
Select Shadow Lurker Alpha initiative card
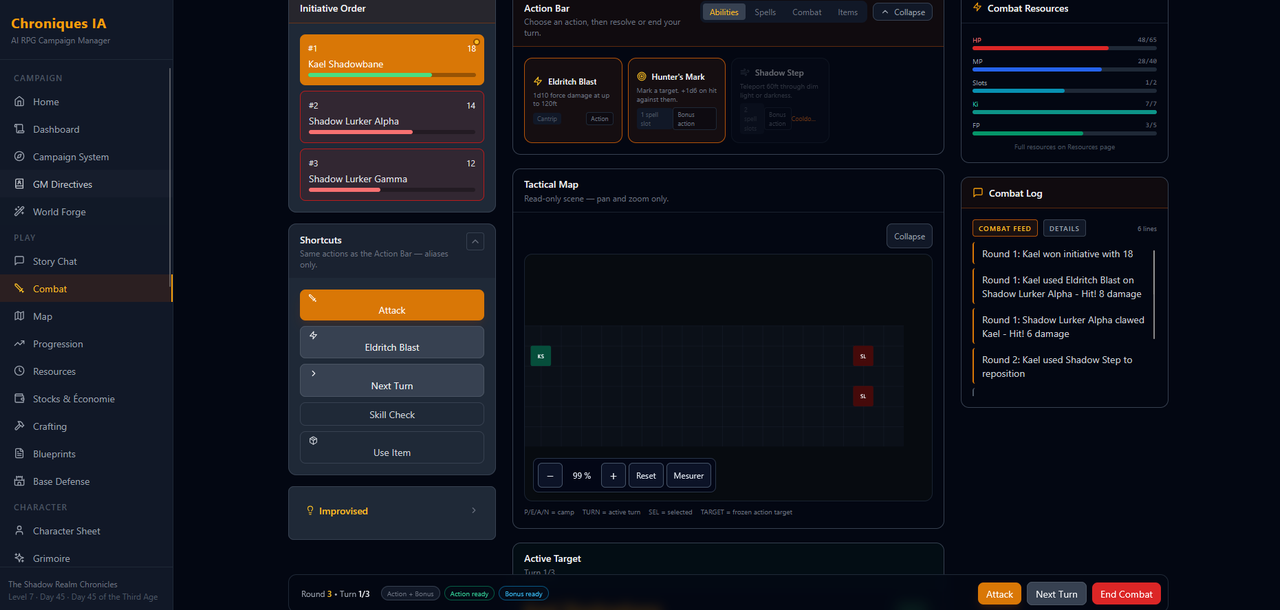click(x=392, y=117)
